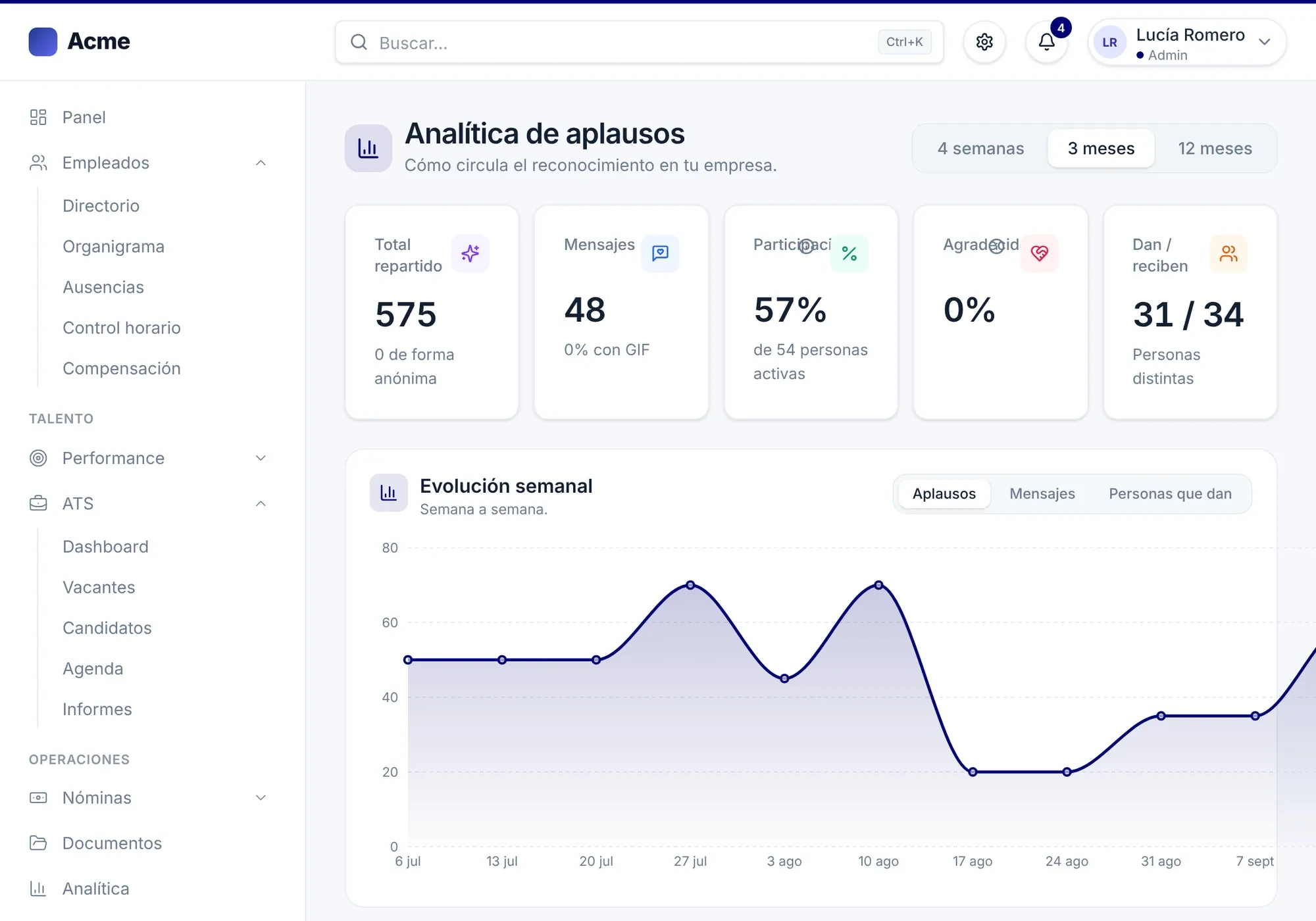The image size is (1316, 921).
Task: Click the people icon on Dan / reciben card
Action: click(1228, 253)
